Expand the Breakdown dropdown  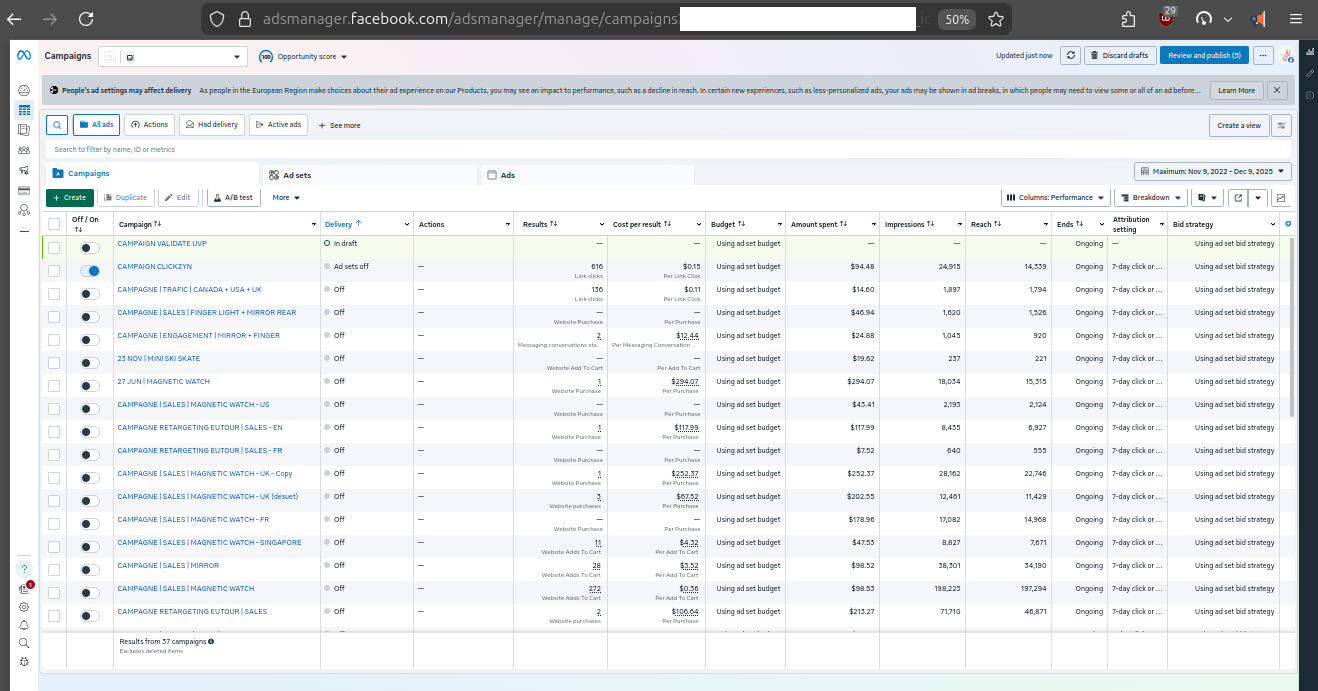point(1151,198)
